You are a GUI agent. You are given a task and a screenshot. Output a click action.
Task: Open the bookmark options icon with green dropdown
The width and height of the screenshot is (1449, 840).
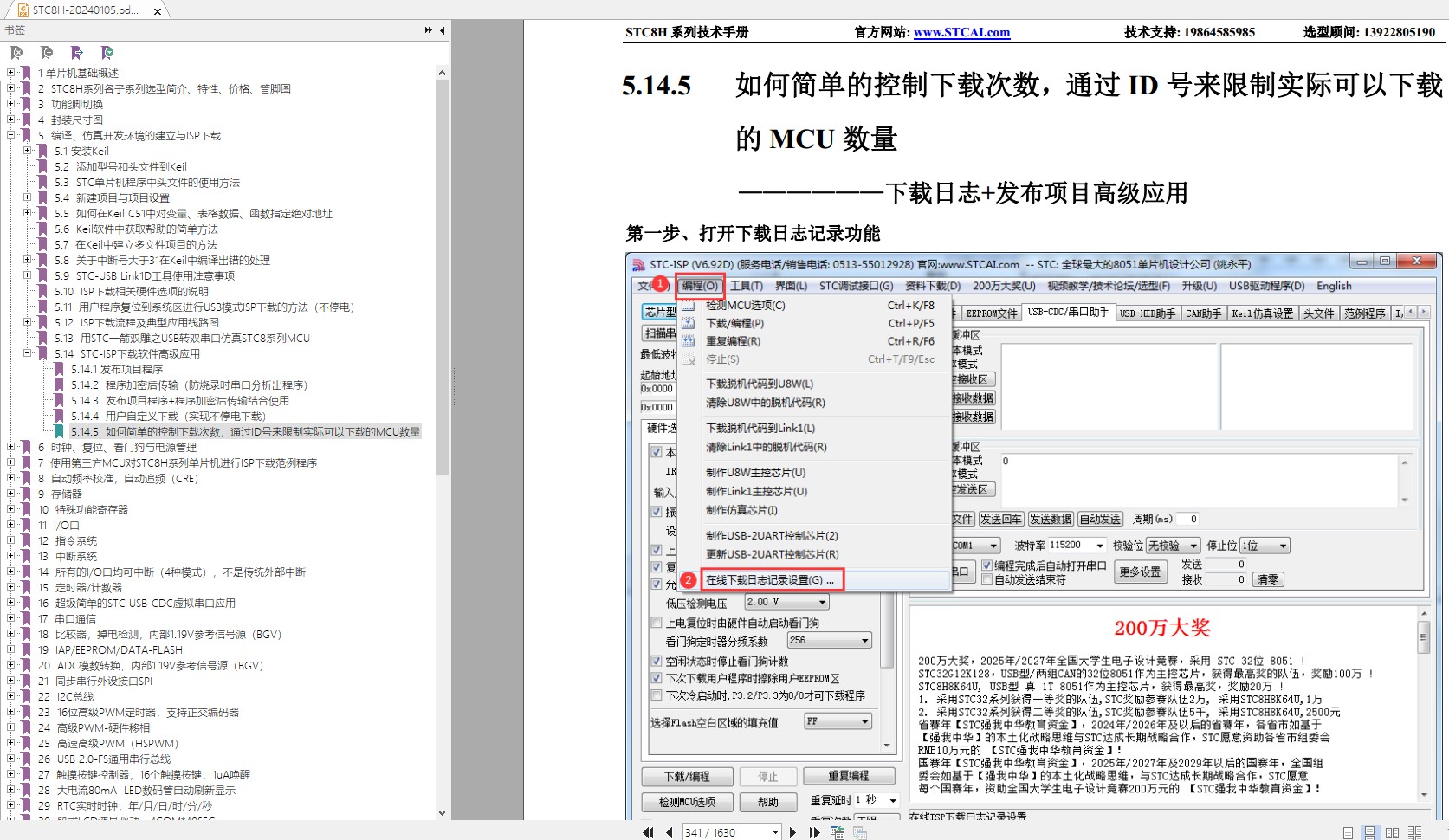pyautogui.click(x=107, y=53)
